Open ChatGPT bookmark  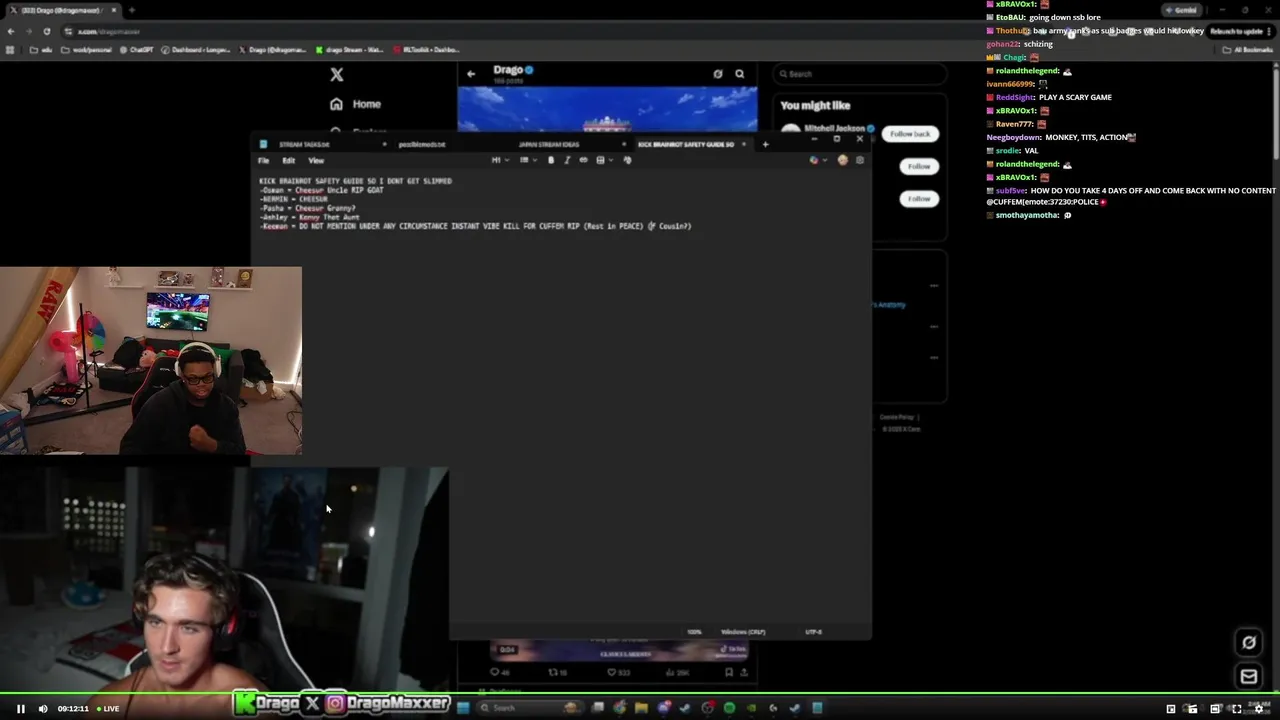(135, 49)
